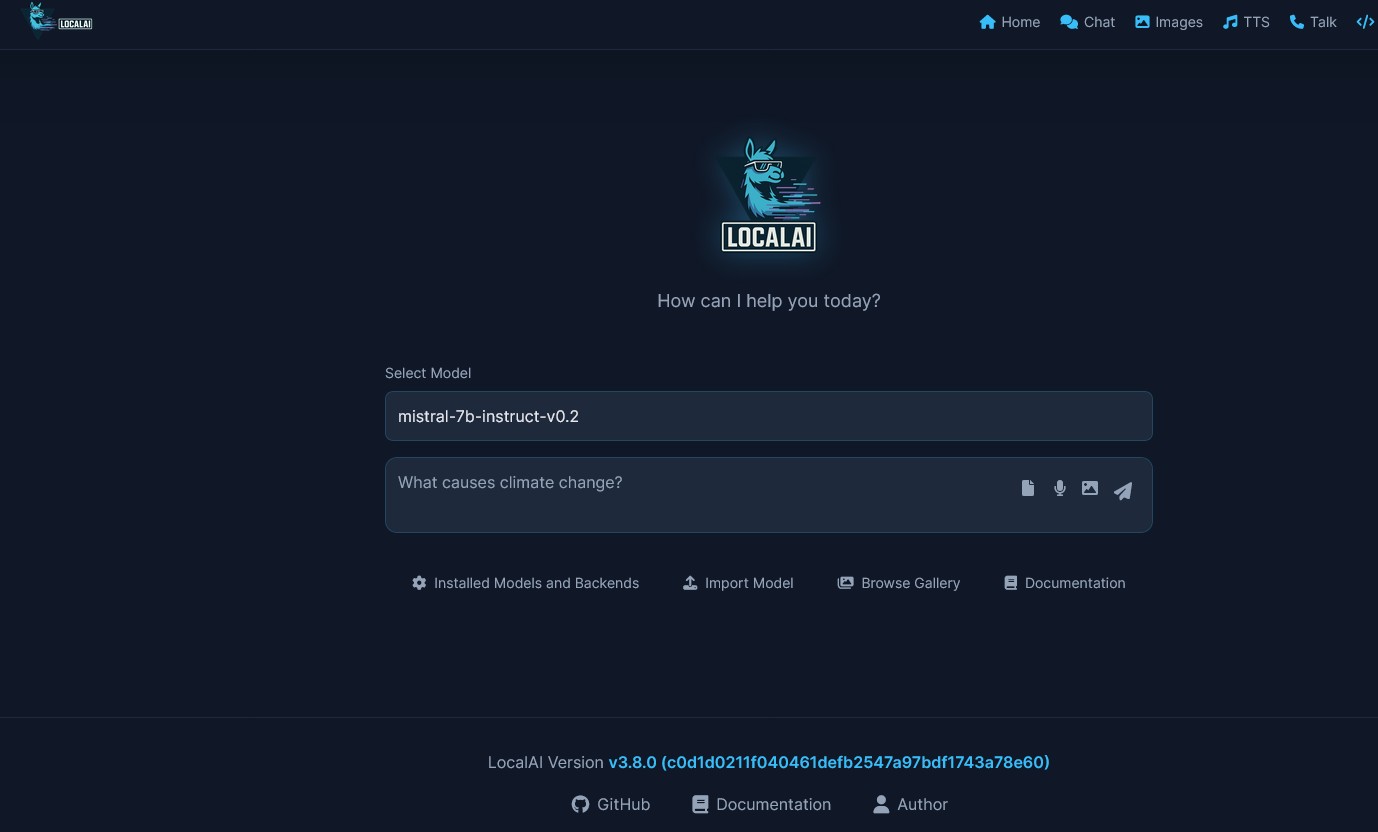
Task: Click the microphone icon to record audio
Action: (1059, 488)
